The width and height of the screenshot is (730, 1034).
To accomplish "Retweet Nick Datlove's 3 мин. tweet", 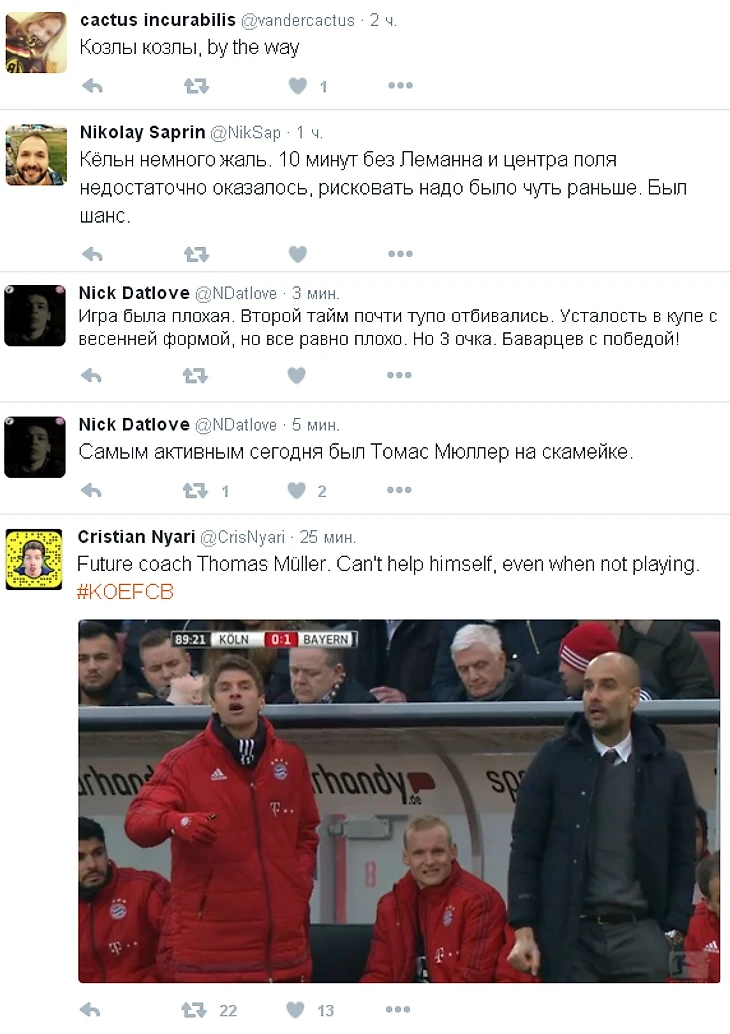I will 195,375.
